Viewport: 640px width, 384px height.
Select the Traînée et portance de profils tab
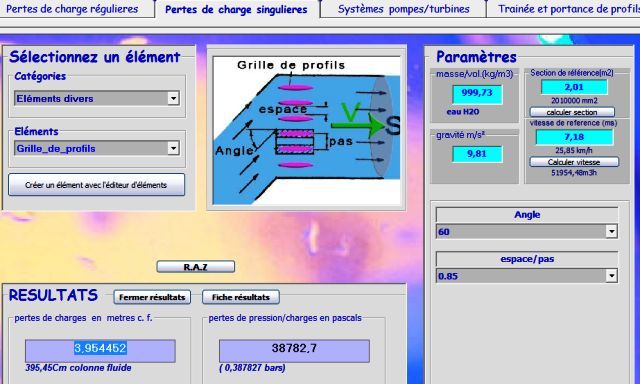click(x=564, y=9)
